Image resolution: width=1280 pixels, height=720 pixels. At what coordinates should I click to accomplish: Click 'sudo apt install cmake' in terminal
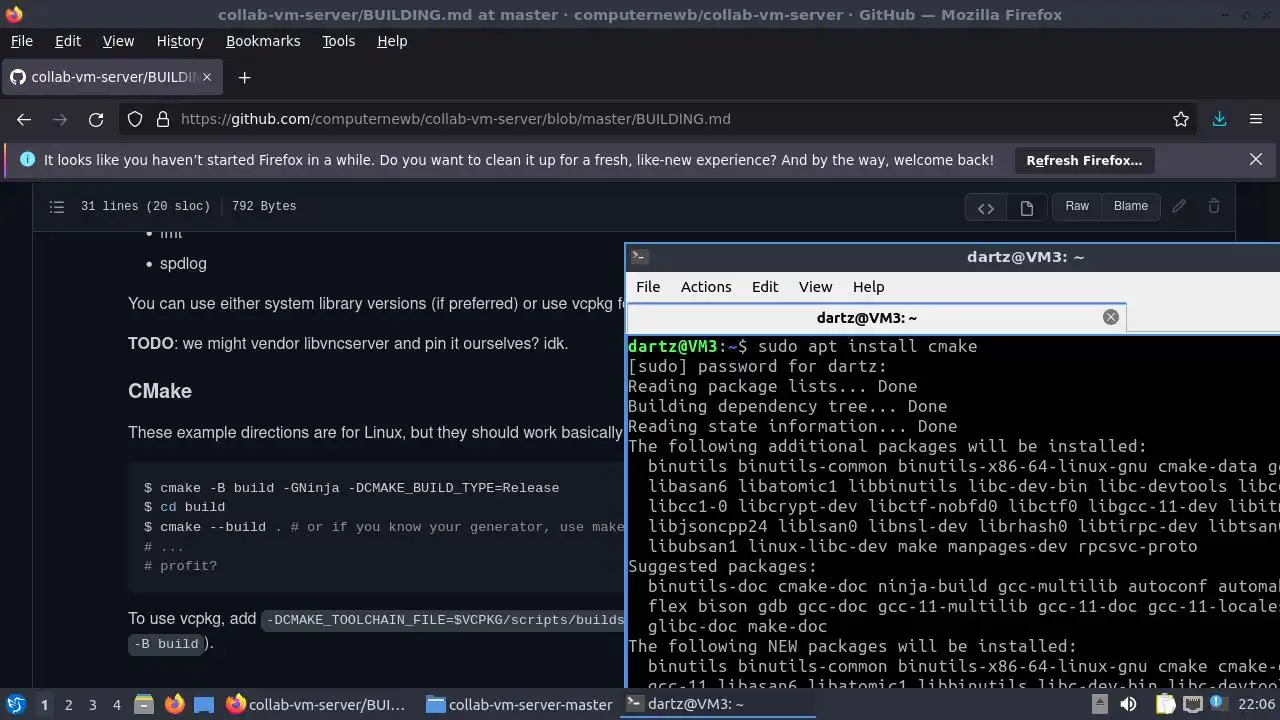pos(867,346)
